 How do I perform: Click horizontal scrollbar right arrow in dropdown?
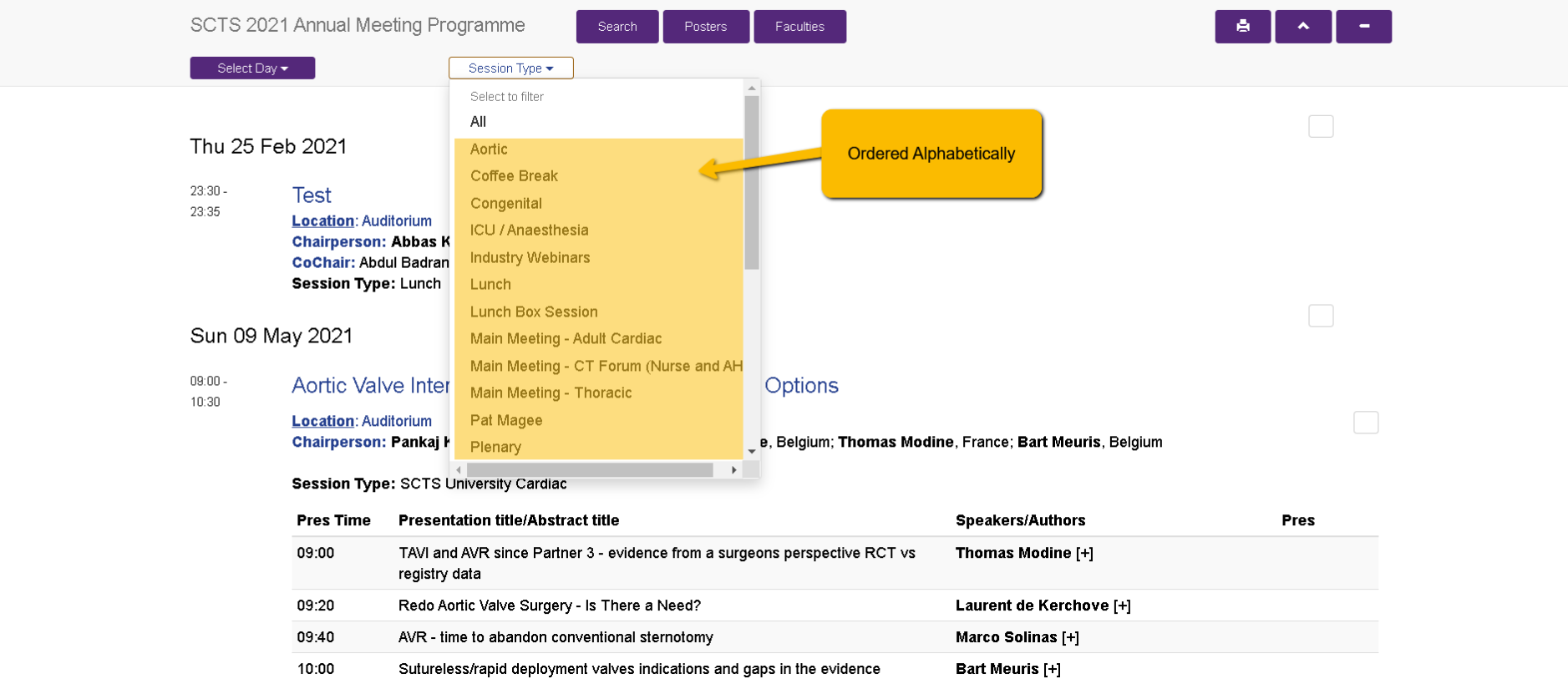coord(734,470)
